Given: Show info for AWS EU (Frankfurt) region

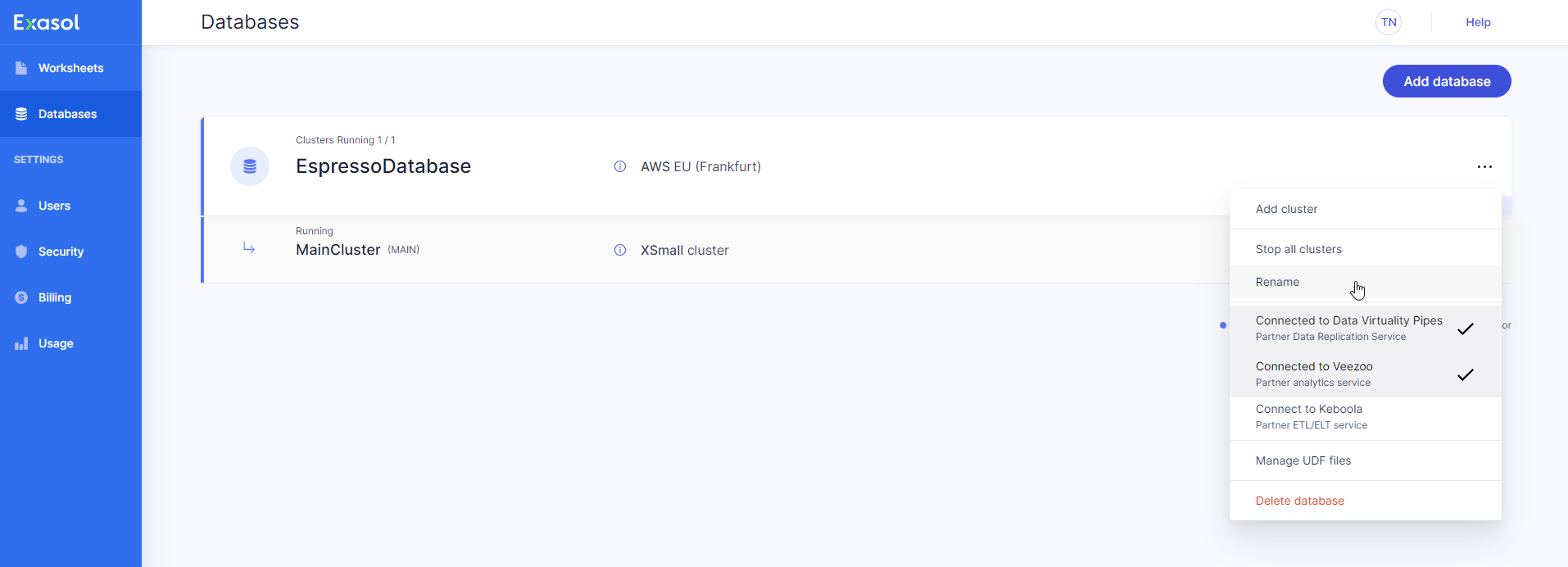Looking at the screenshot, I should pos(620,166).
